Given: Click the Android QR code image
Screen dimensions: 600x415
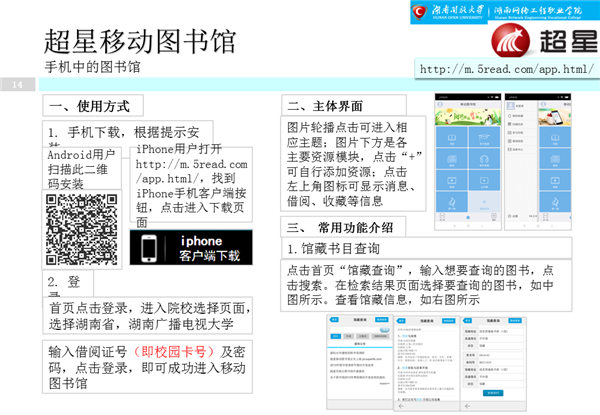Looking at the screenshot, I should coord(82,229).
